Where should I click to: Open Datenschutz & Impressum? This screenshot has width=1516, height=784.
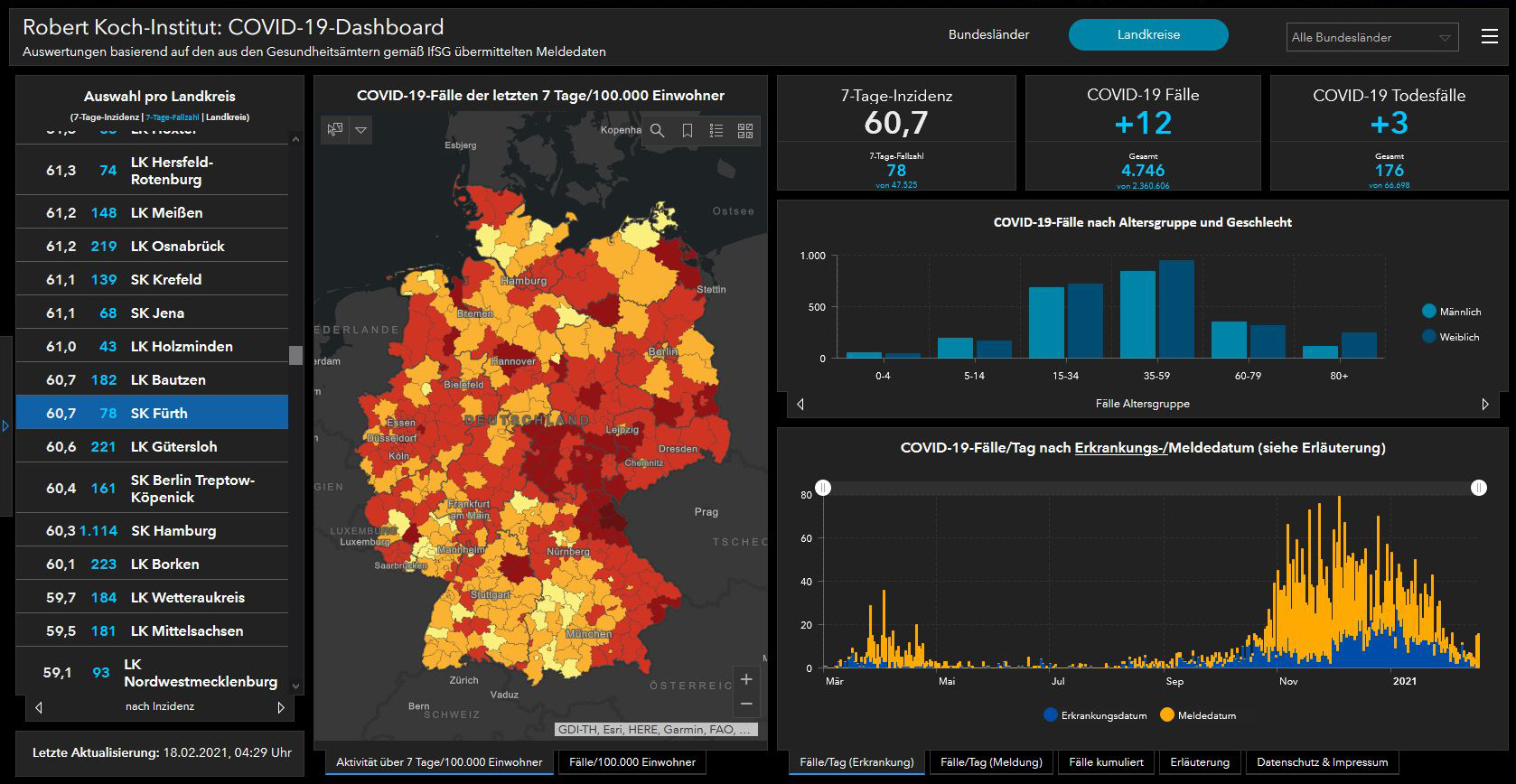coord(1322,762)
